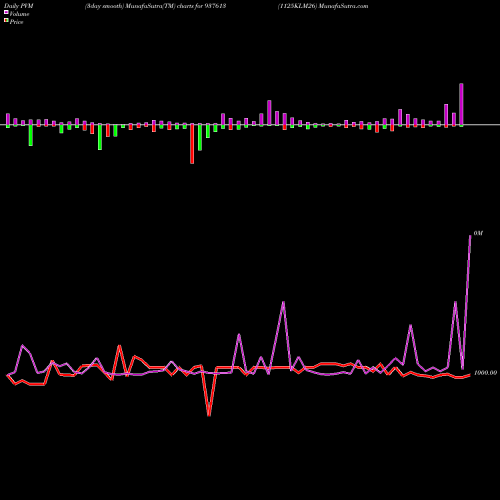Click the longest red downward bar
This screenshot has width=500, height=500.
[x=192, y=144]
